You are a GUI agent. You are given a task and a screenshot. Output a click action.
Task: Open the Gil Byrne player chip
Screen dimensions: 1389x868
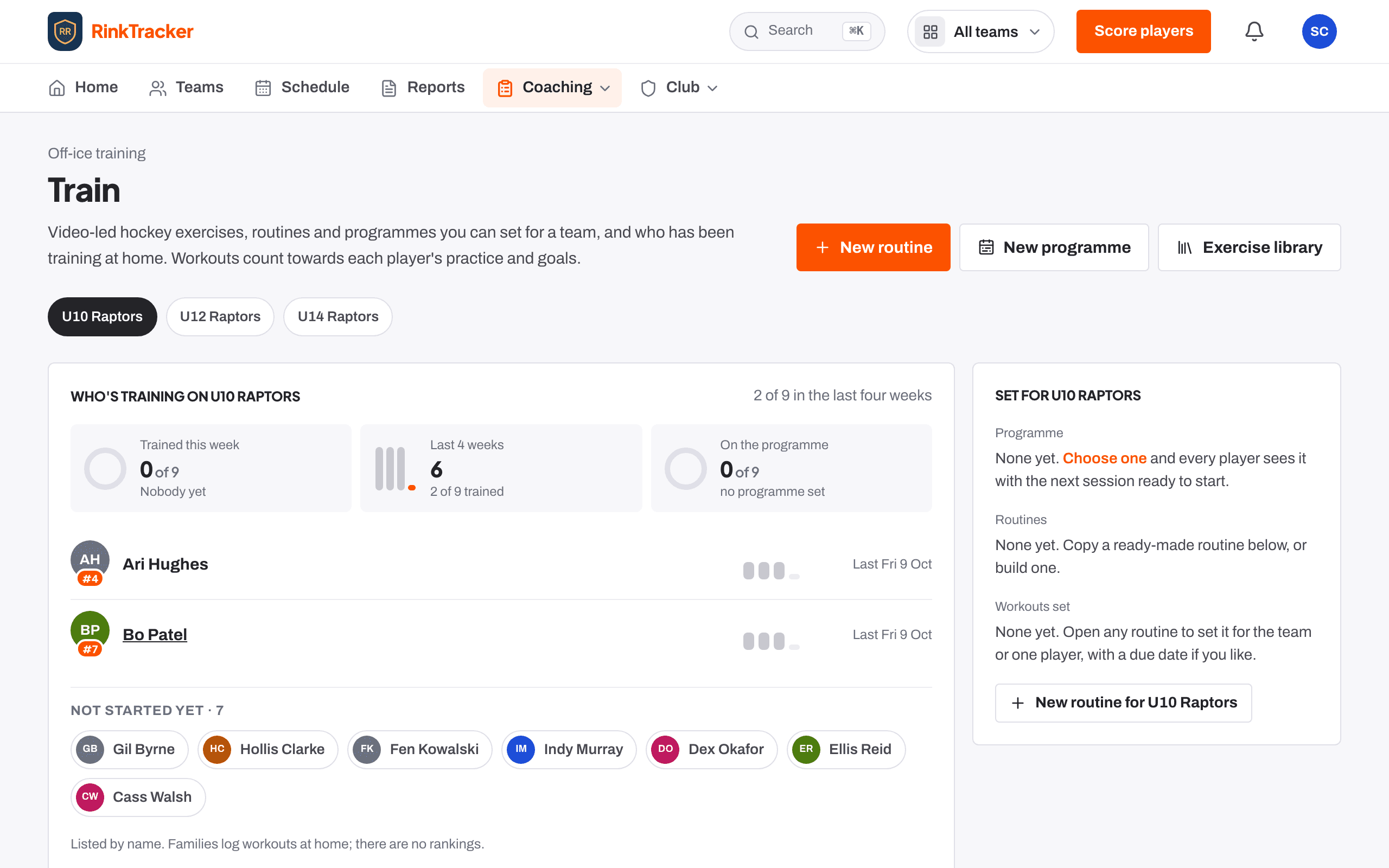(x=130, y=749)
